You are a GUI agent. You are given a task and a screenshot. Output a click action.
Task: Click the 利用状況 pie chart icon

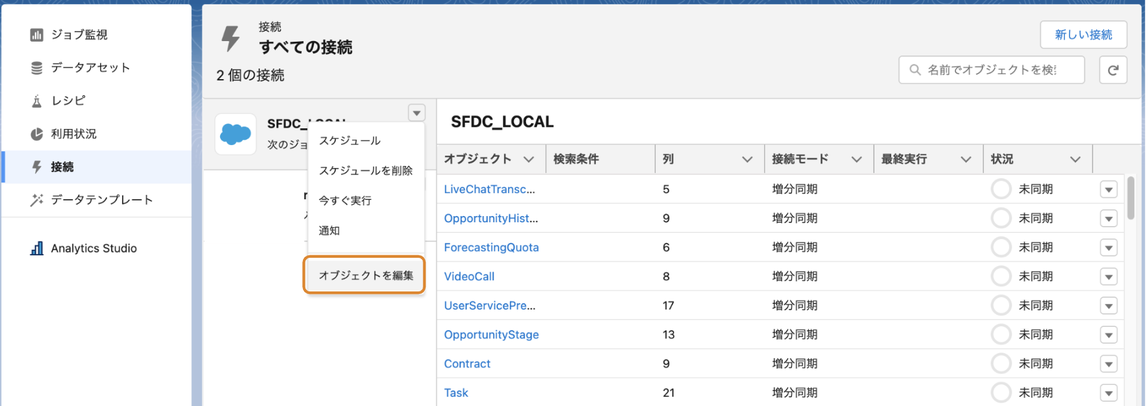[x=37, y=134]
